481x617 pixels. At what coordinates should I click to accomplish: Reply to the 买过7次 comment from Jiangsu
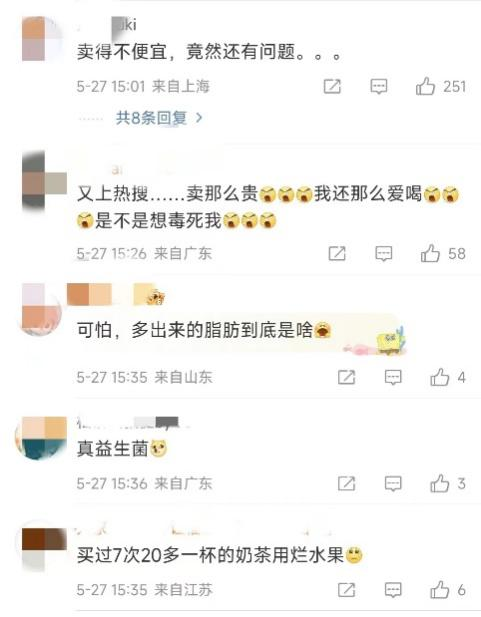pos(393,590)
